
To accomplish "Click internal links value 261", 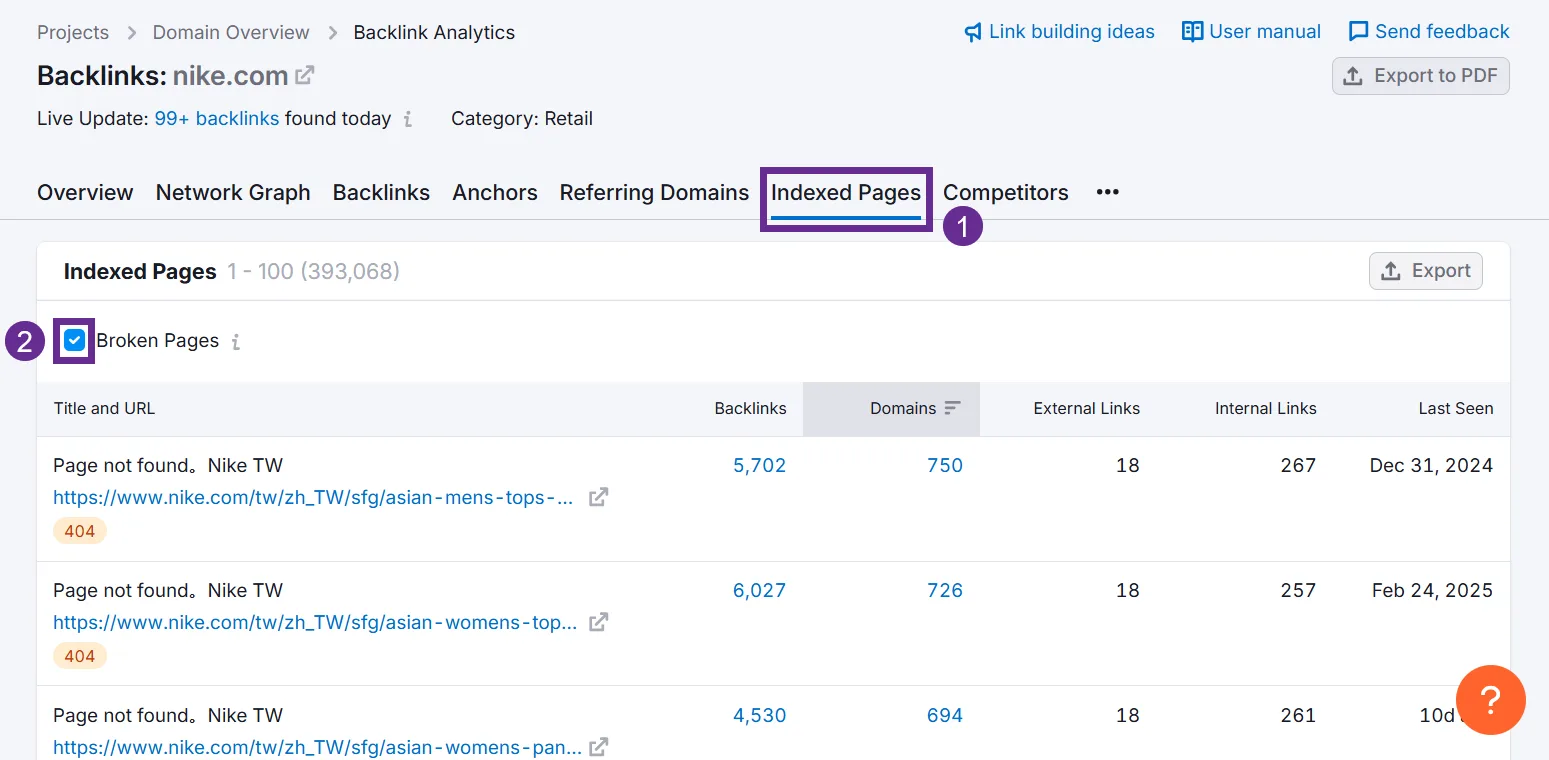I will pos(1298,715).
